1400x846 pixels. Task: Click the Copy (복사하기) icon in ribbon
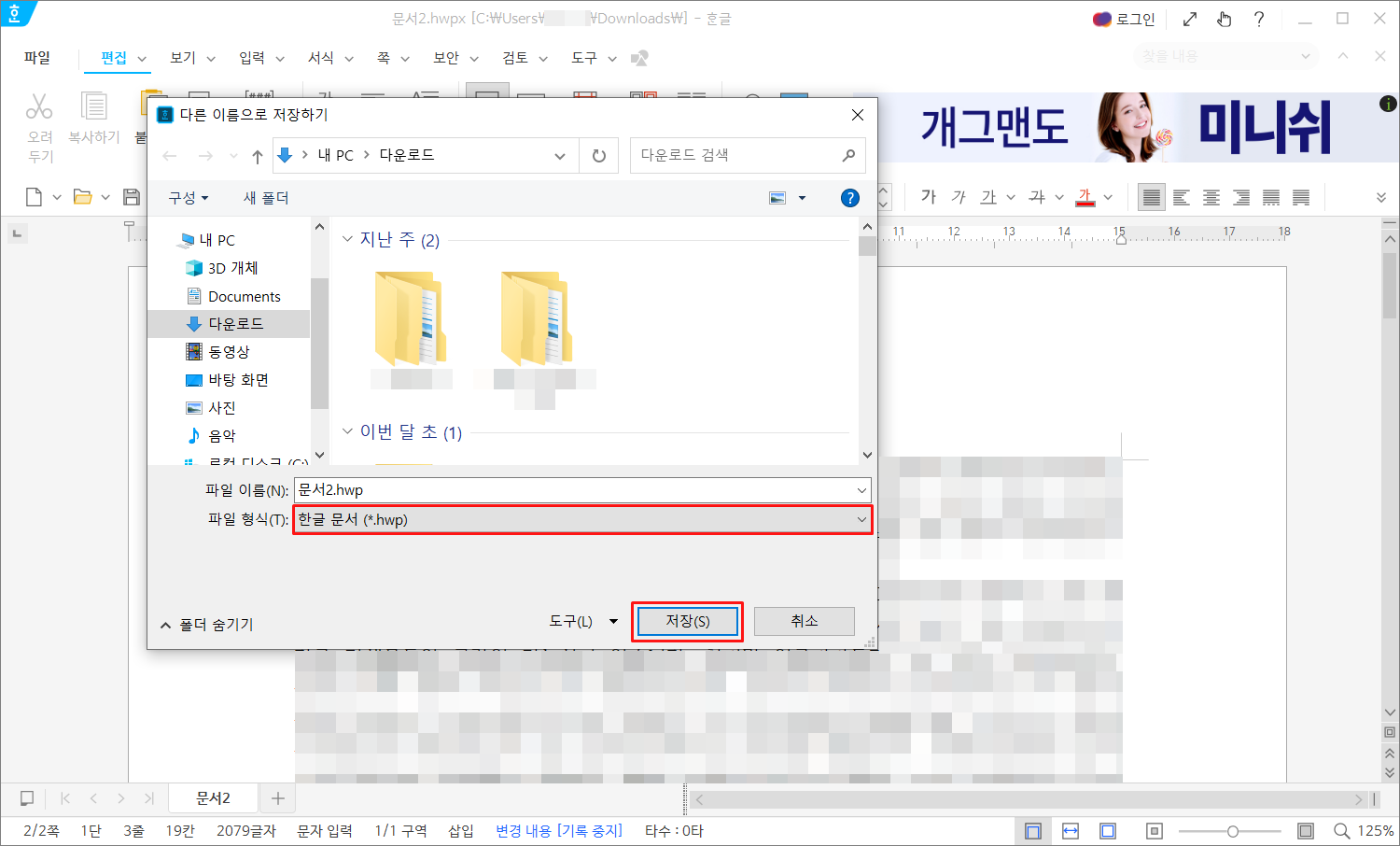pyautogui.click(x=94, y=106)
